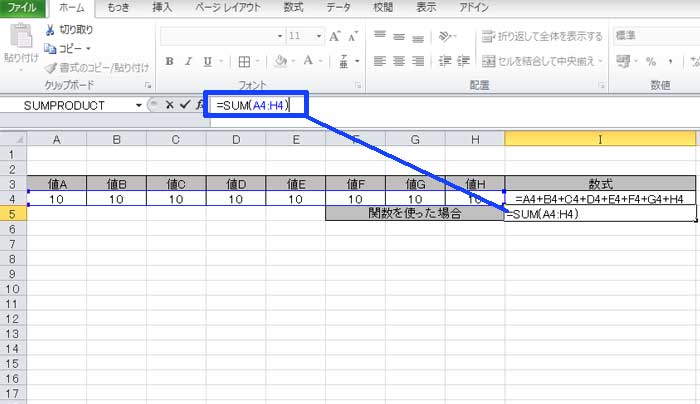Open the 配置 dialog launcher
The width and height of the screenshot is (700, 404).
601,85
